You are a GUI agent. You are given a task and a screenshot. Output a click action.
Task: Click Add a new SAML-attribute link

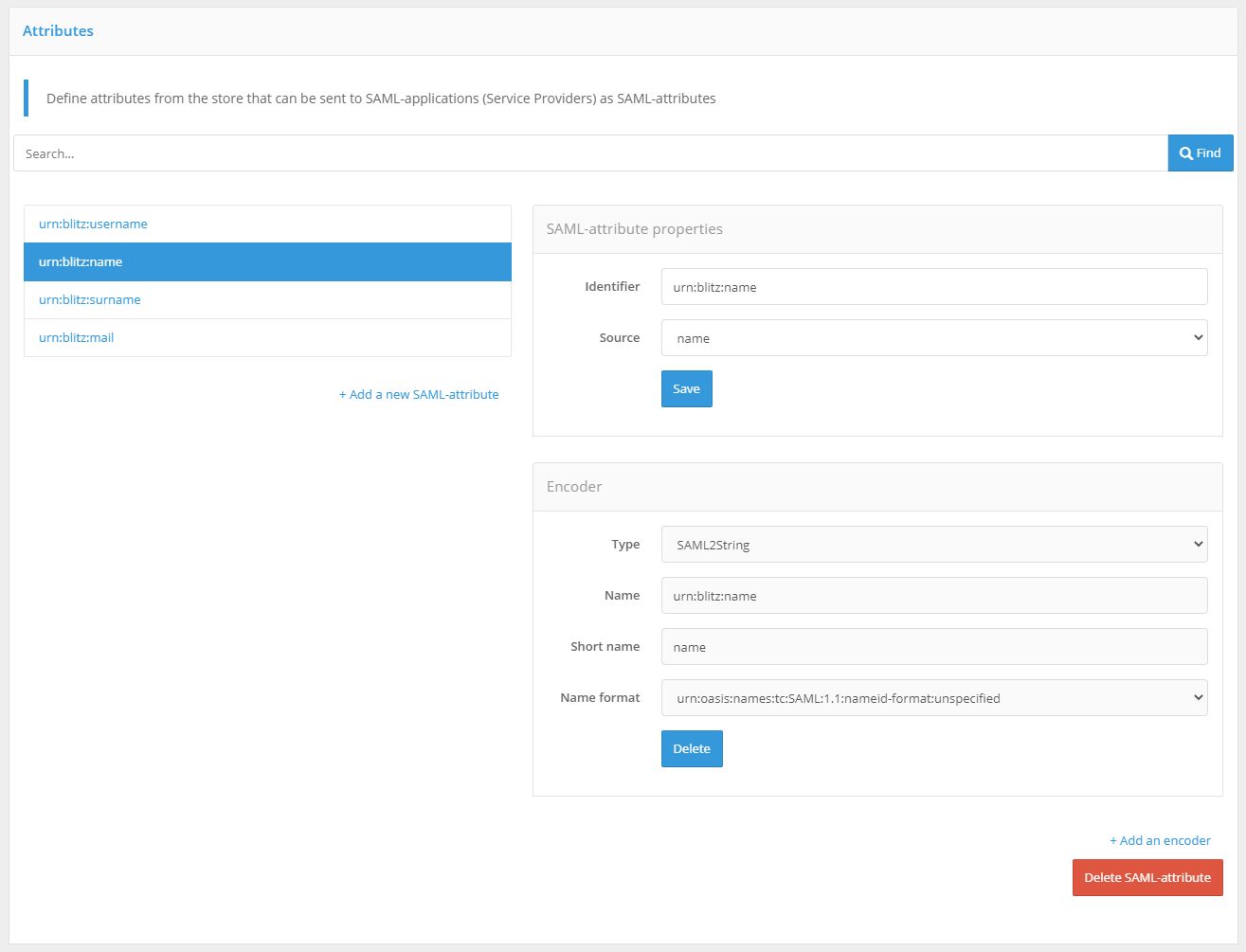coord(419,395)
